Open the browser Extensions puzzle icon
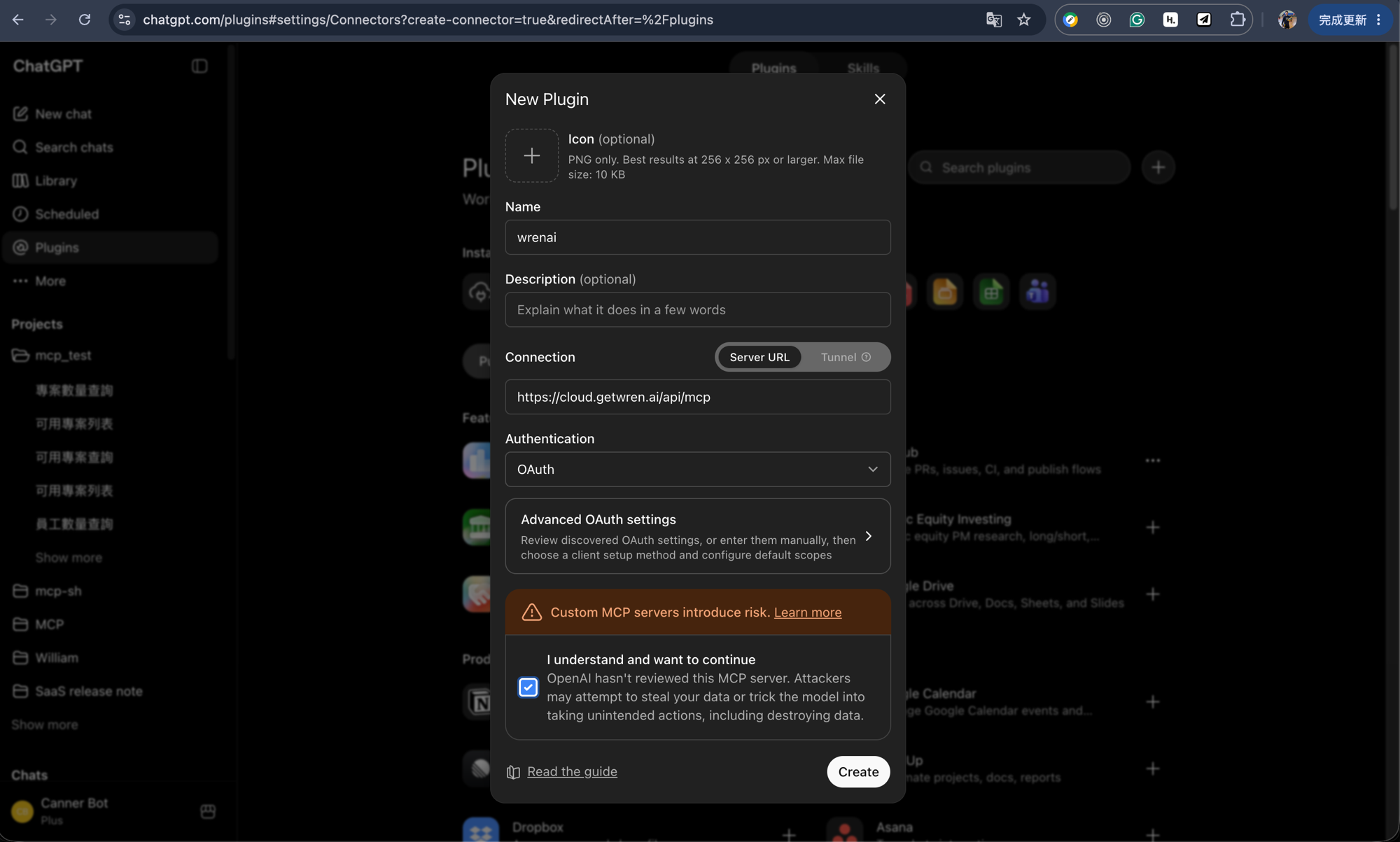The height and width of the screenshot is (842, 1400). (x=1237, y=20)
